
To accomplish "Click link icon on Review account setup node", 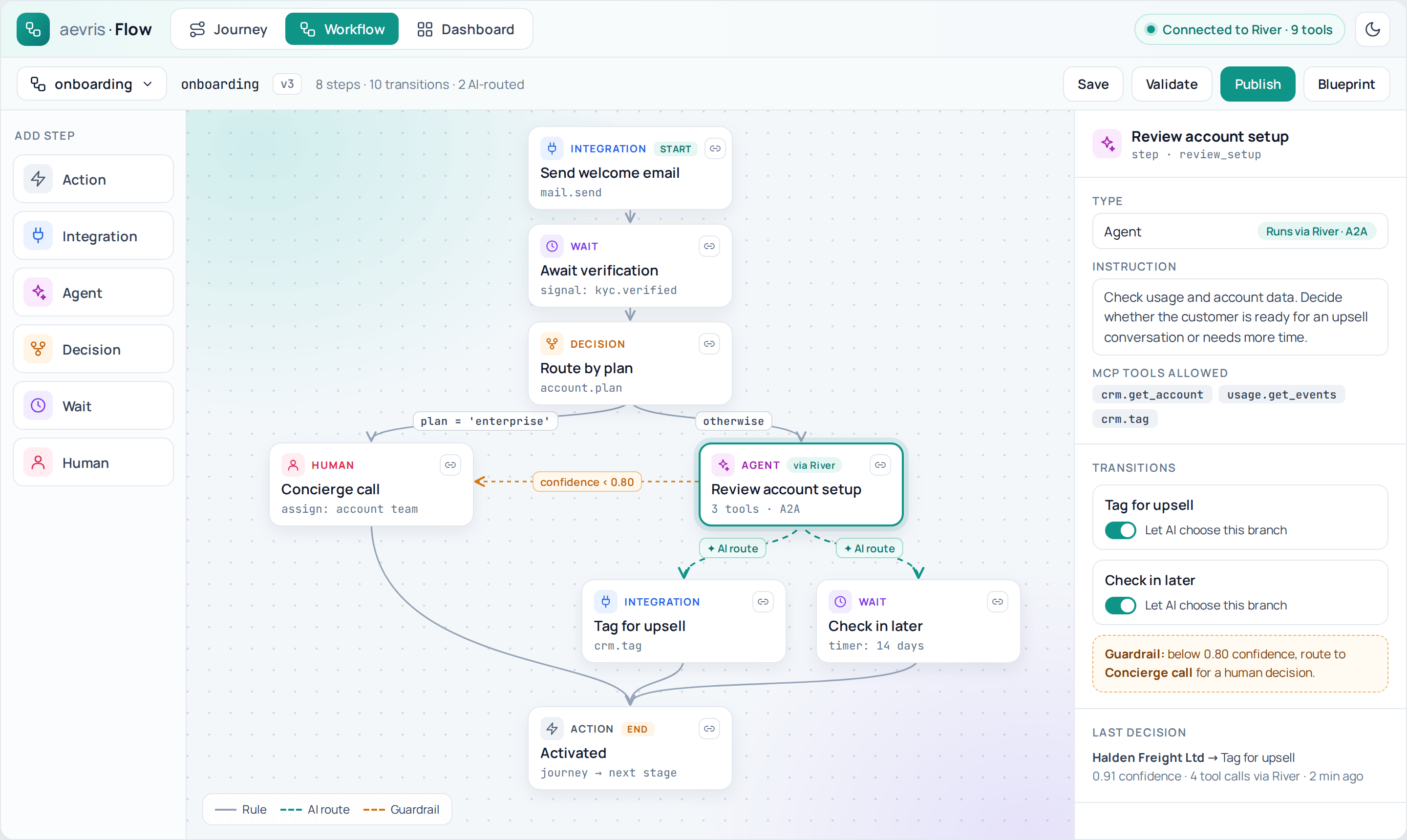I will click(880, 465).
